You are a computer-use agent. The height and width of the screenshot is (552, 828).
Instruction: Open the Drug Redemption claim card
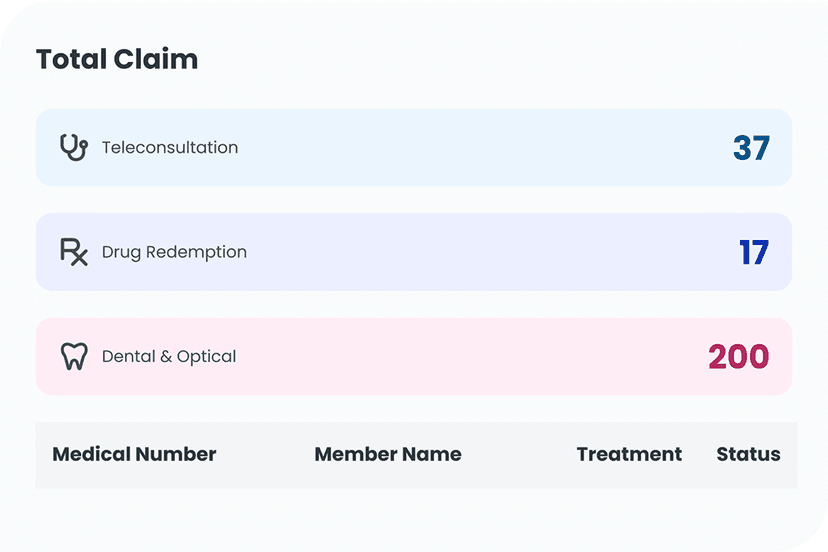(x=413, y=252)
